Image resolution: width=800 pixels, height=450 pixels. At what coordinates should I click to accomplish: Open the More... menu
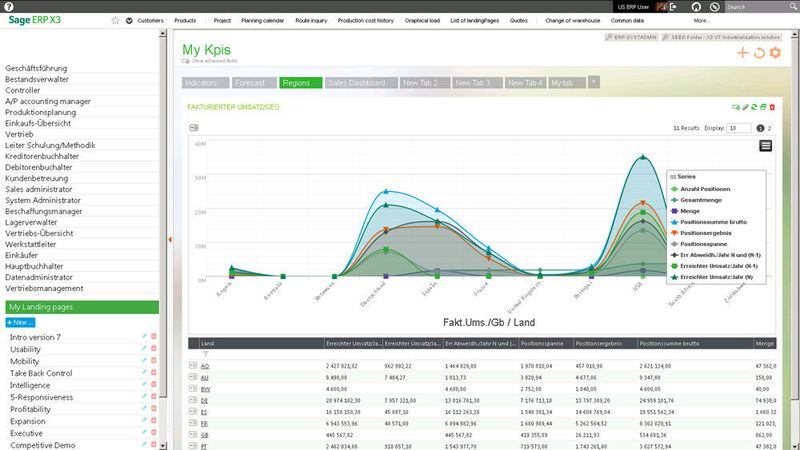coord(702,20)
